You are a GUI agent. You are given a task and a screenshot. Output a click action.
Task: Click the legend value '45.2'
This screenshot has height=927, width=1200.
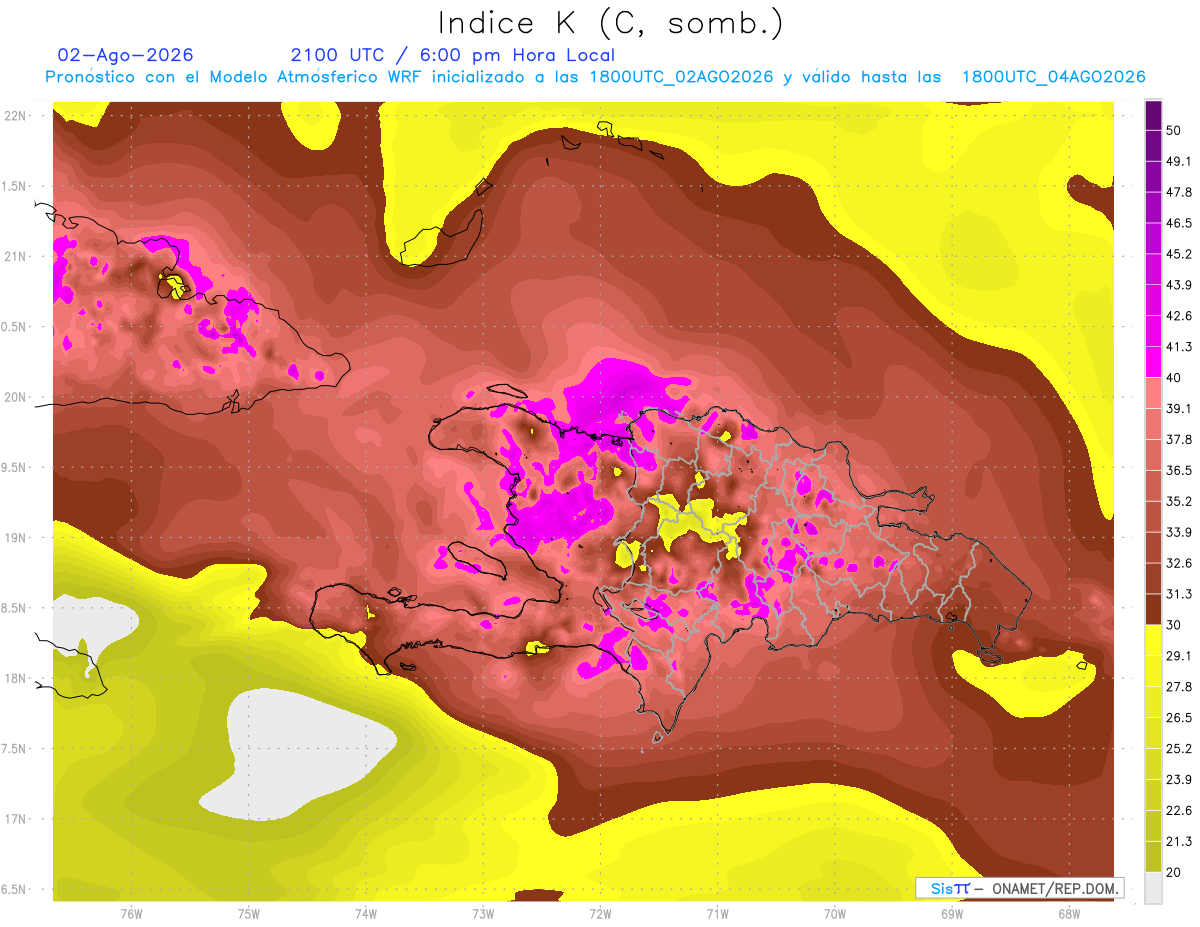coord(1180,255)
